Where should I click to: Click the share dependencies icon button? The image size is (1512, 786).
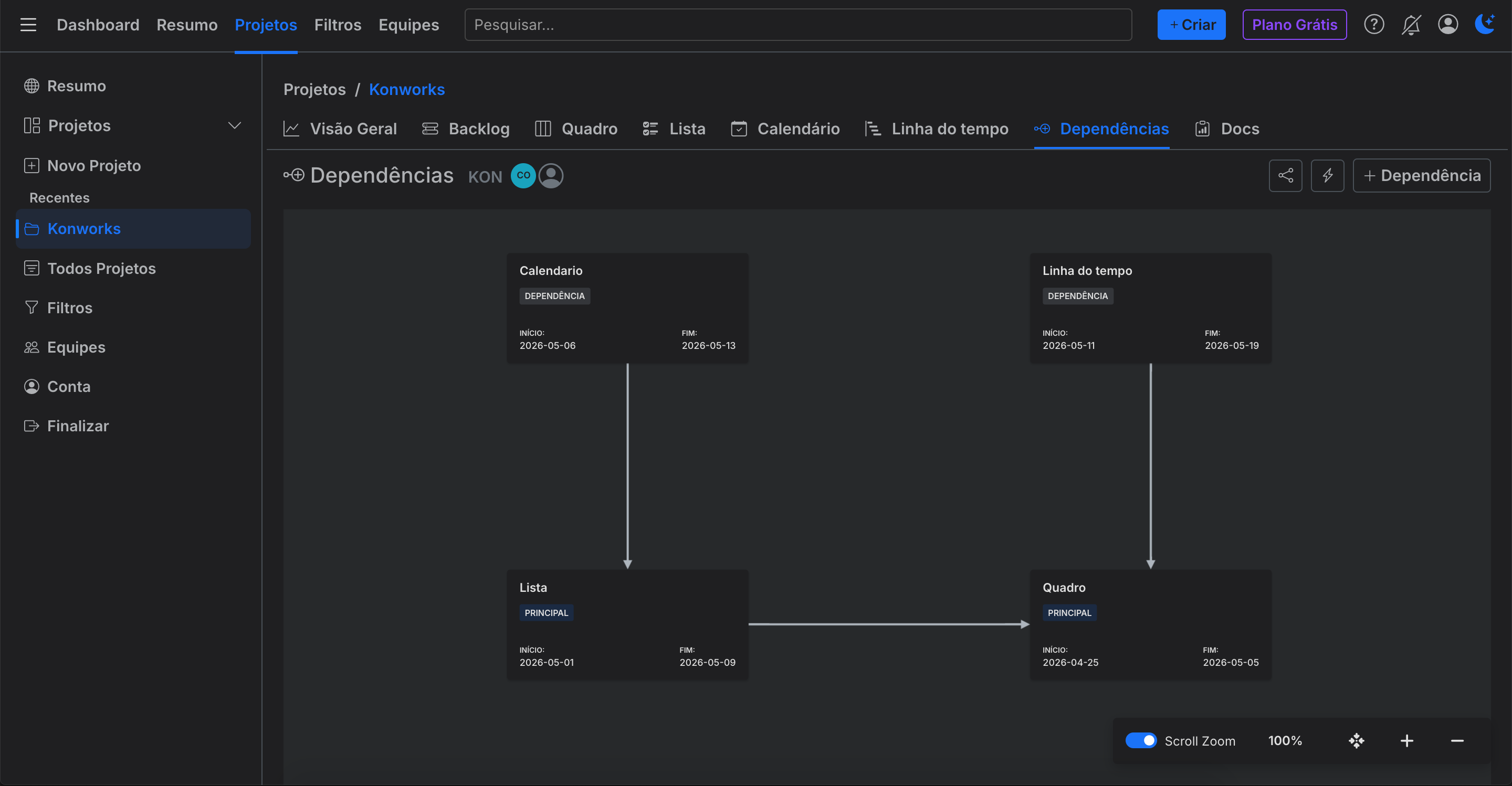[x=1285, y=175]
